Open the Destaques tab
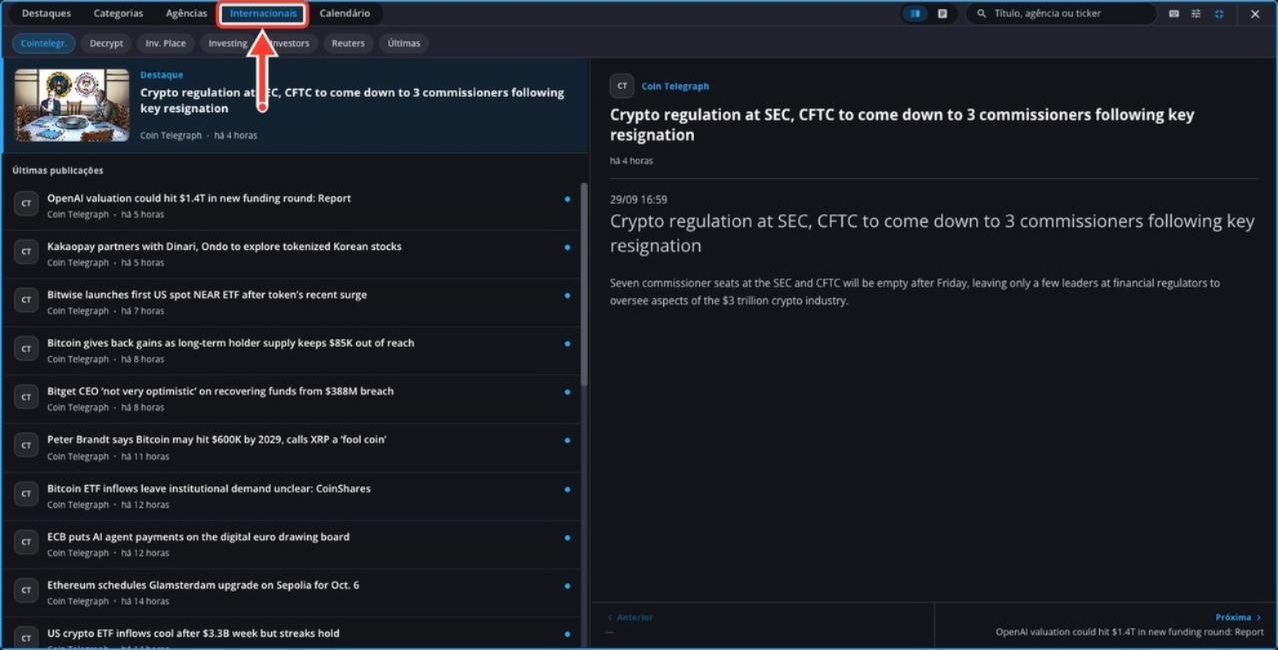The height and width of the screenshot is (650, 1278). pyautogui.click(x=46, y=13)
